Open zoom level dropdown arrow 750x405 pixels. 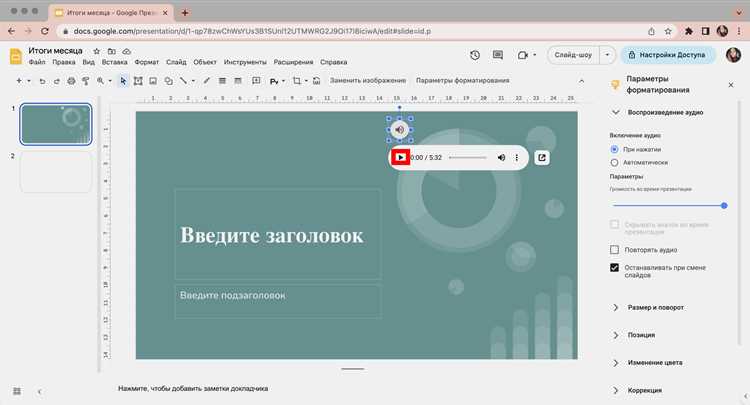(x=110, y=81)
